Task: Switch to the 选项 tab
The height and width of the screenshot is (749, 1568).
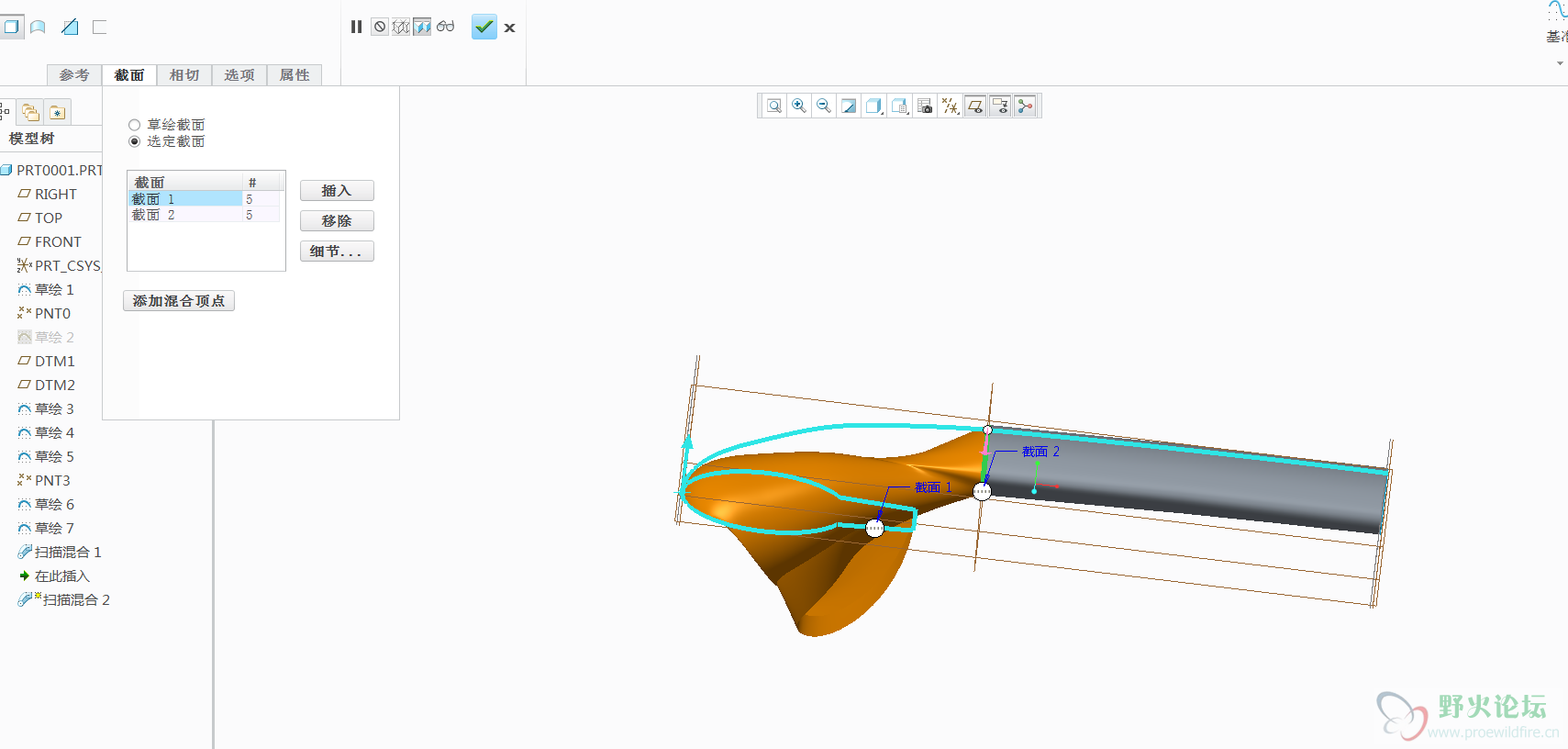Action: (239, 75)
